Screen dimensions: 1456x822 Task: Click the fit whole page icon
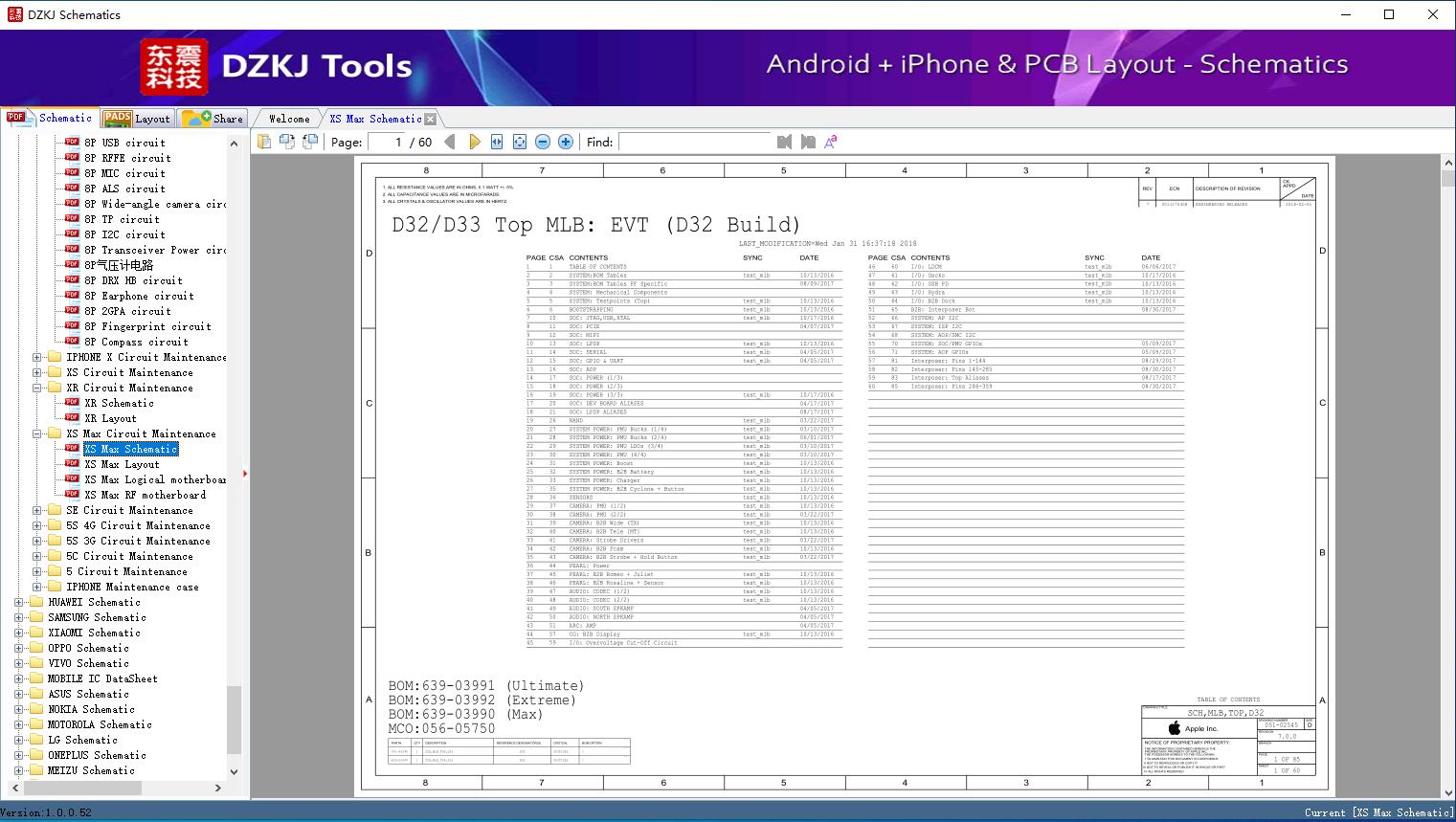pos(520,142)
